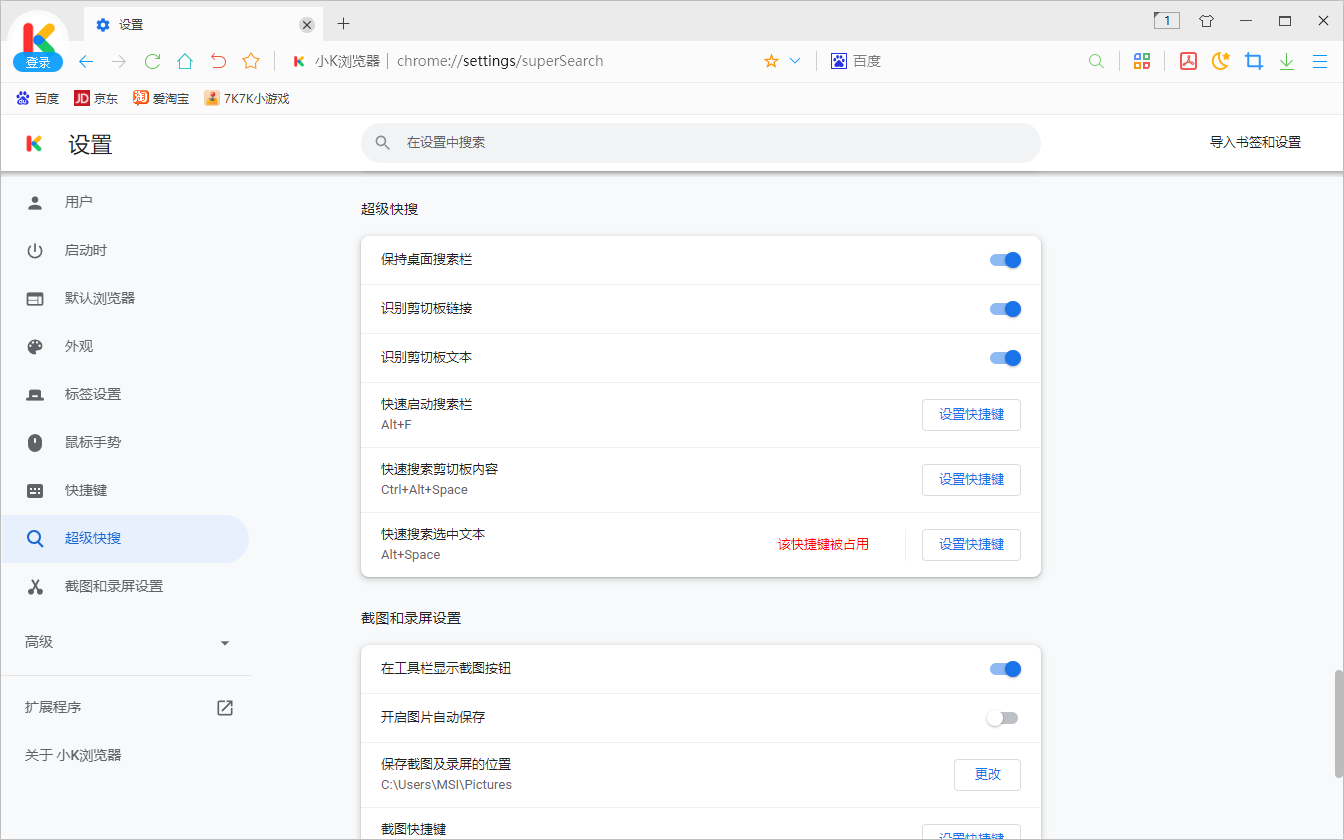
Task: Open the colorful apps grid icon
Action: [1142, 61]
